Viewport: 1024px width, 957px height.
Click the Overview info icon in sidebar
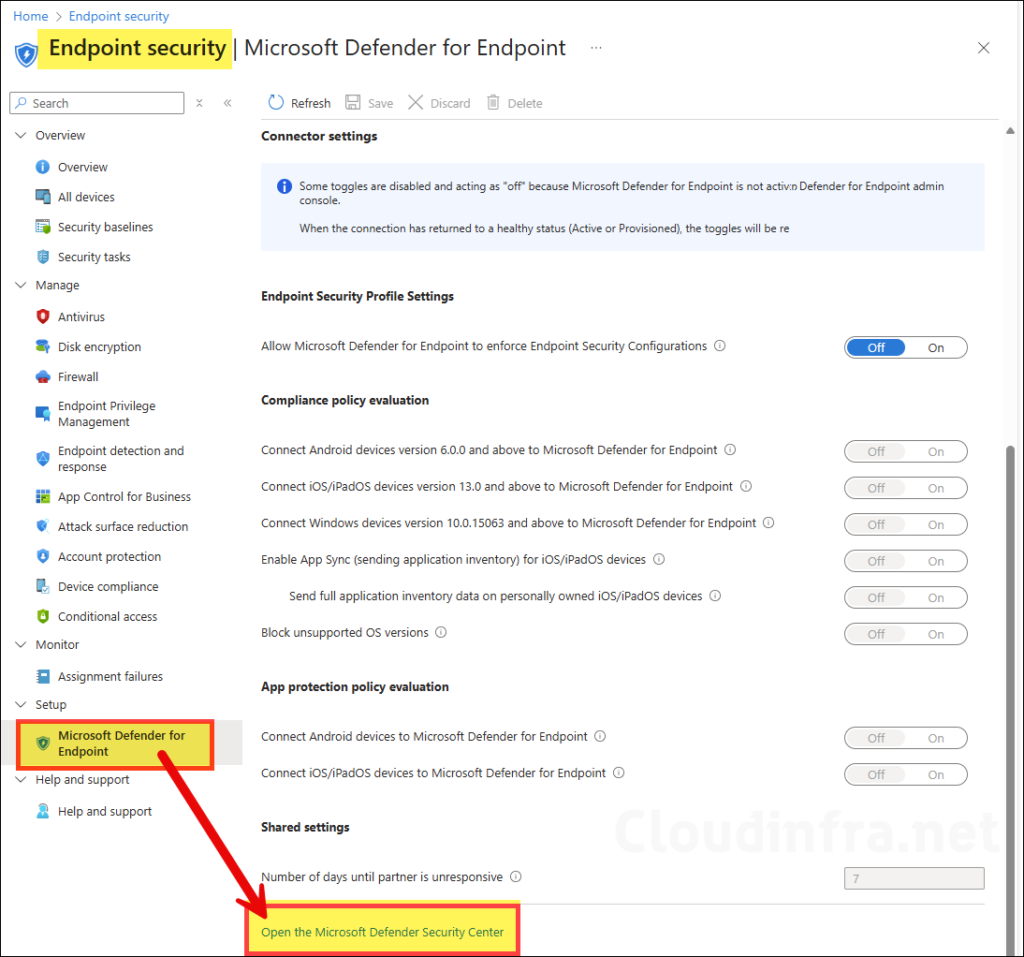coord(42,167)
